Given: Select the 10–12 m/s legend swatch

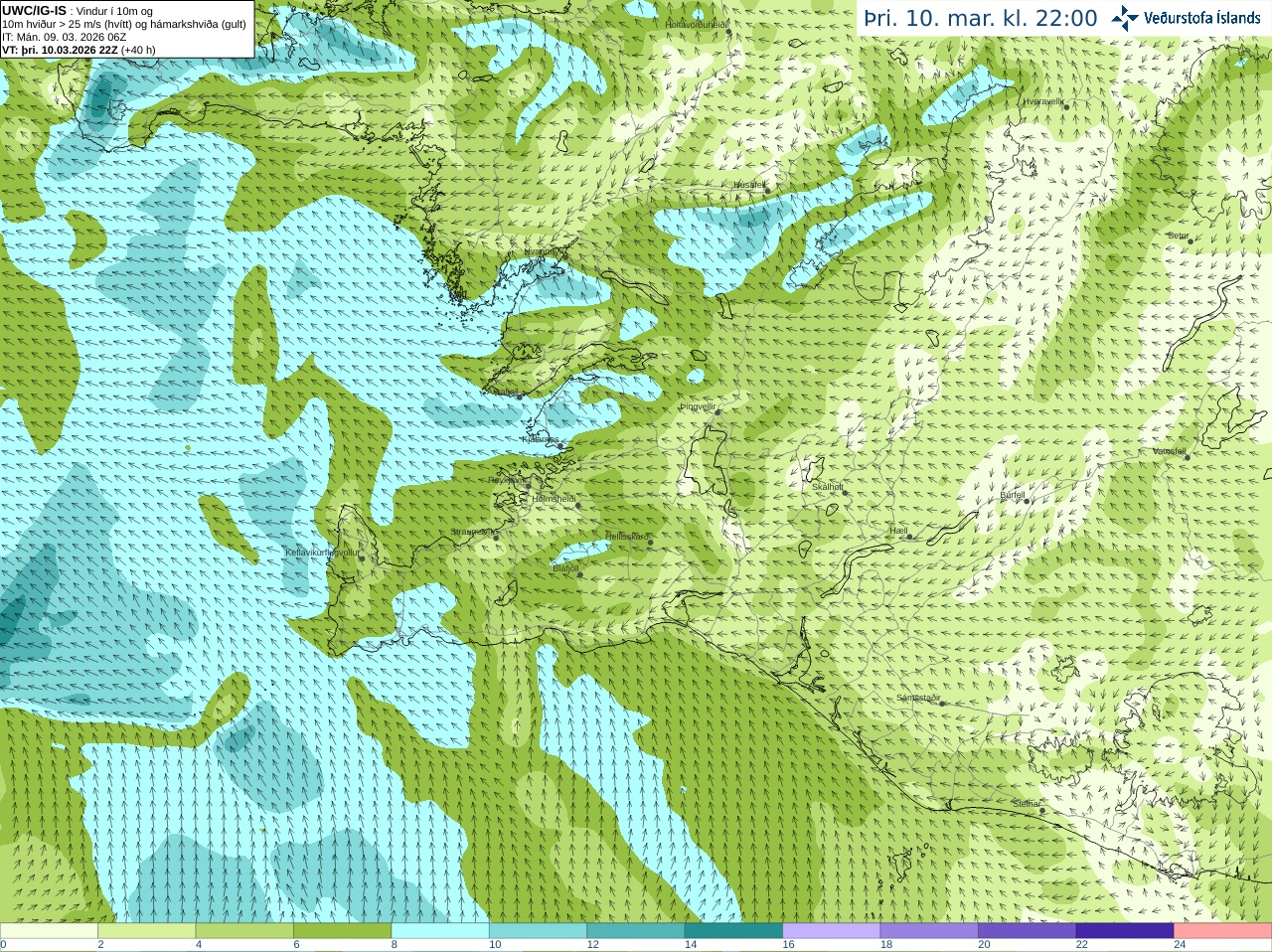Looking at the screenshot, I should (x=538, y=931).
